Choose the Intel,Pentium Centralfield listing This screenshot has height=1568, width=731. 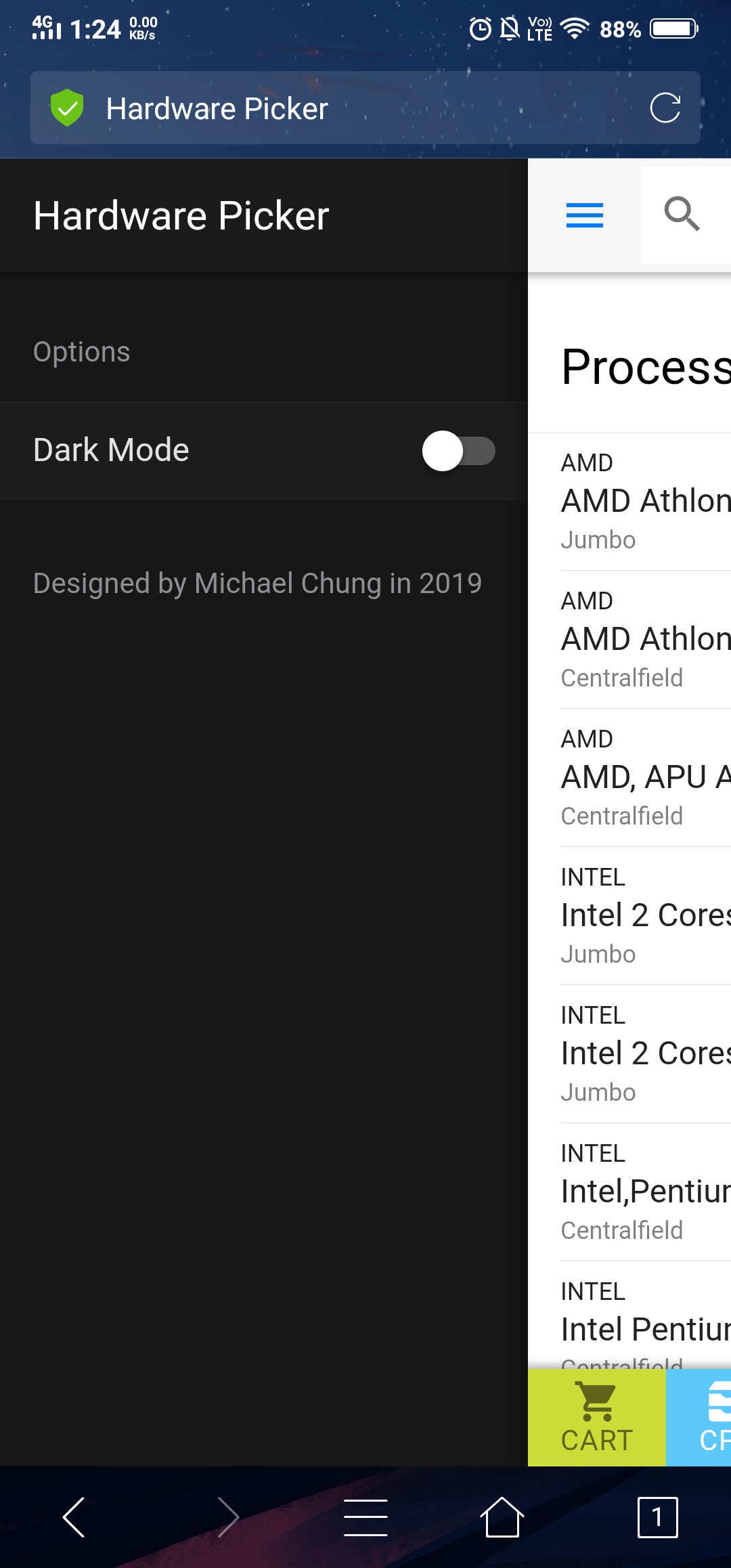pyautogui.click(x=646, y=1192)
